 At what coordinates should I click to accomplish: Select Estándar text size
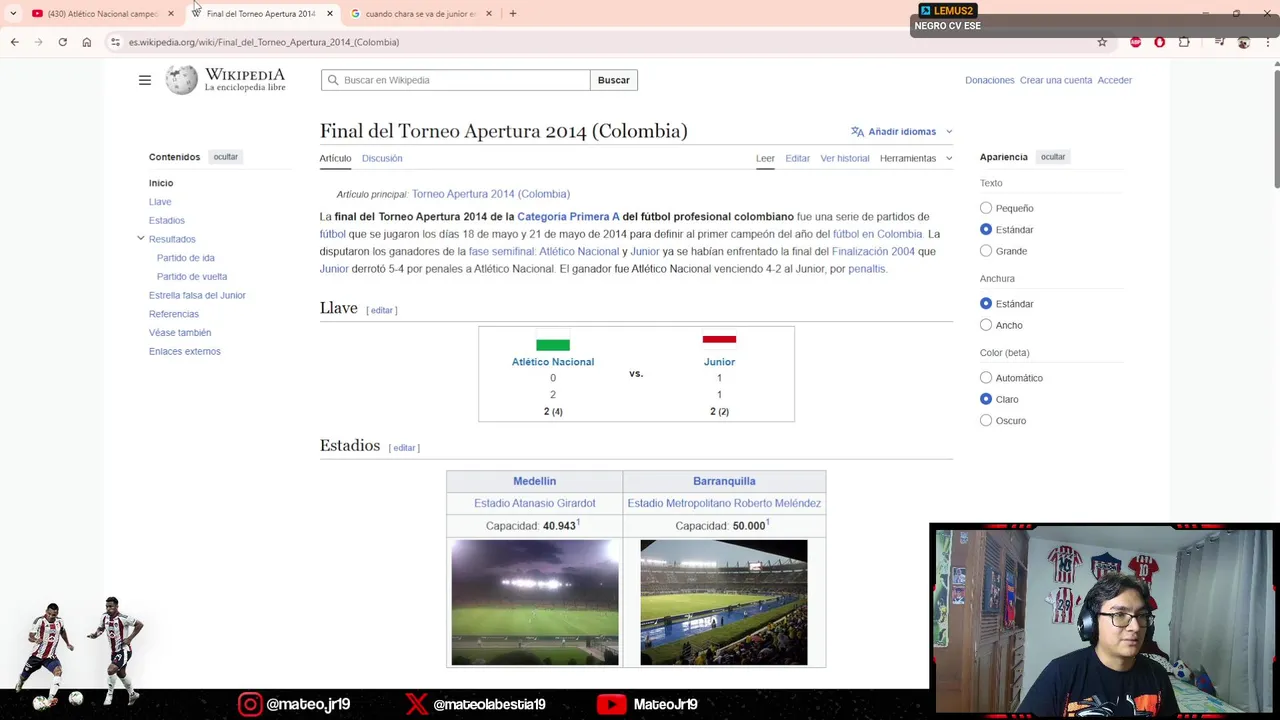(x=986, y=229)
